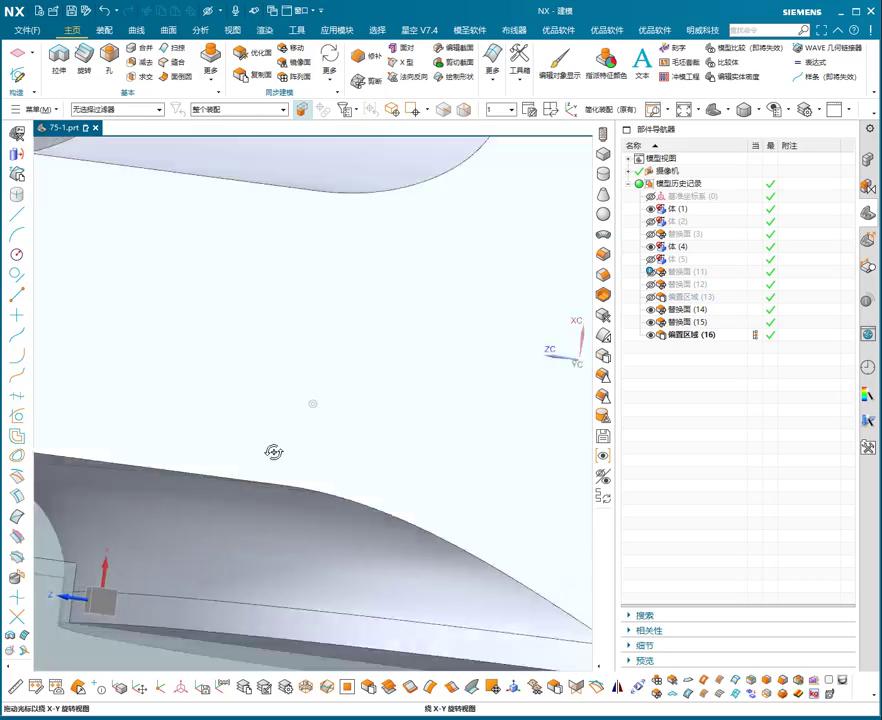Select the 偏置区域 (16) feature

coord(691,335)
